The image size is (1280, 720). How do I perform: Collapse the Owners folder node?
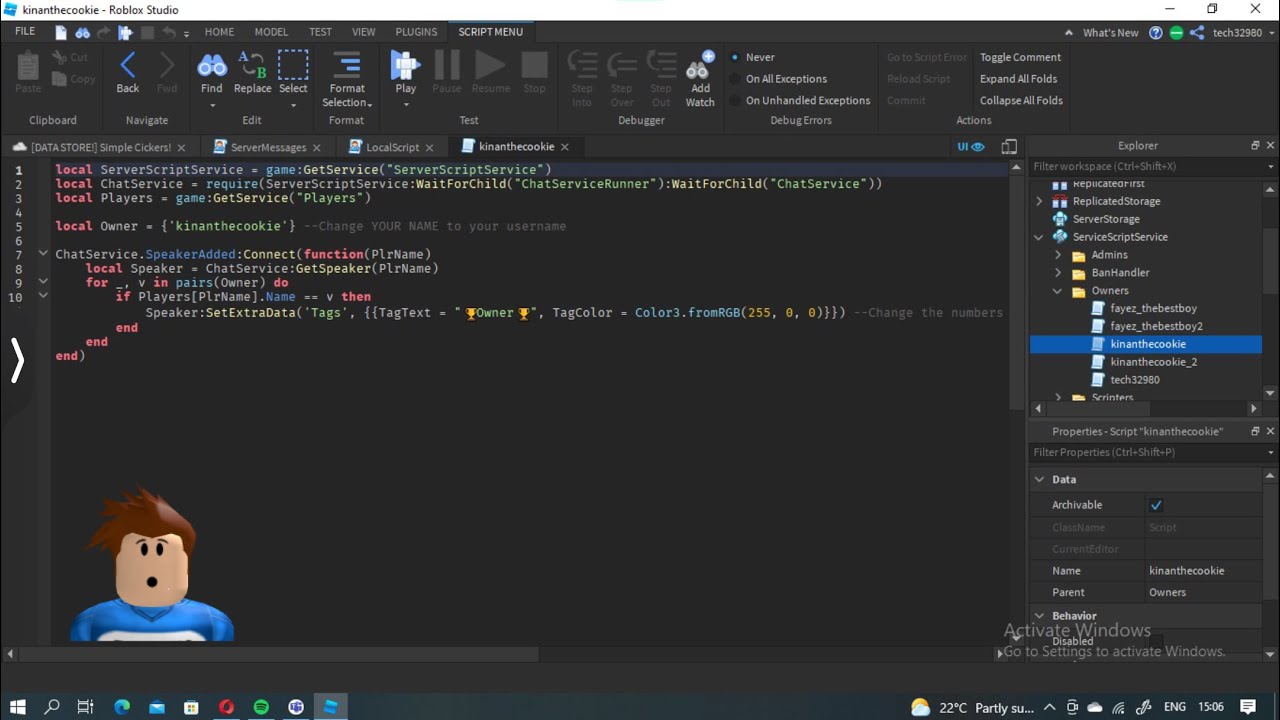[x=1058, y=291]
